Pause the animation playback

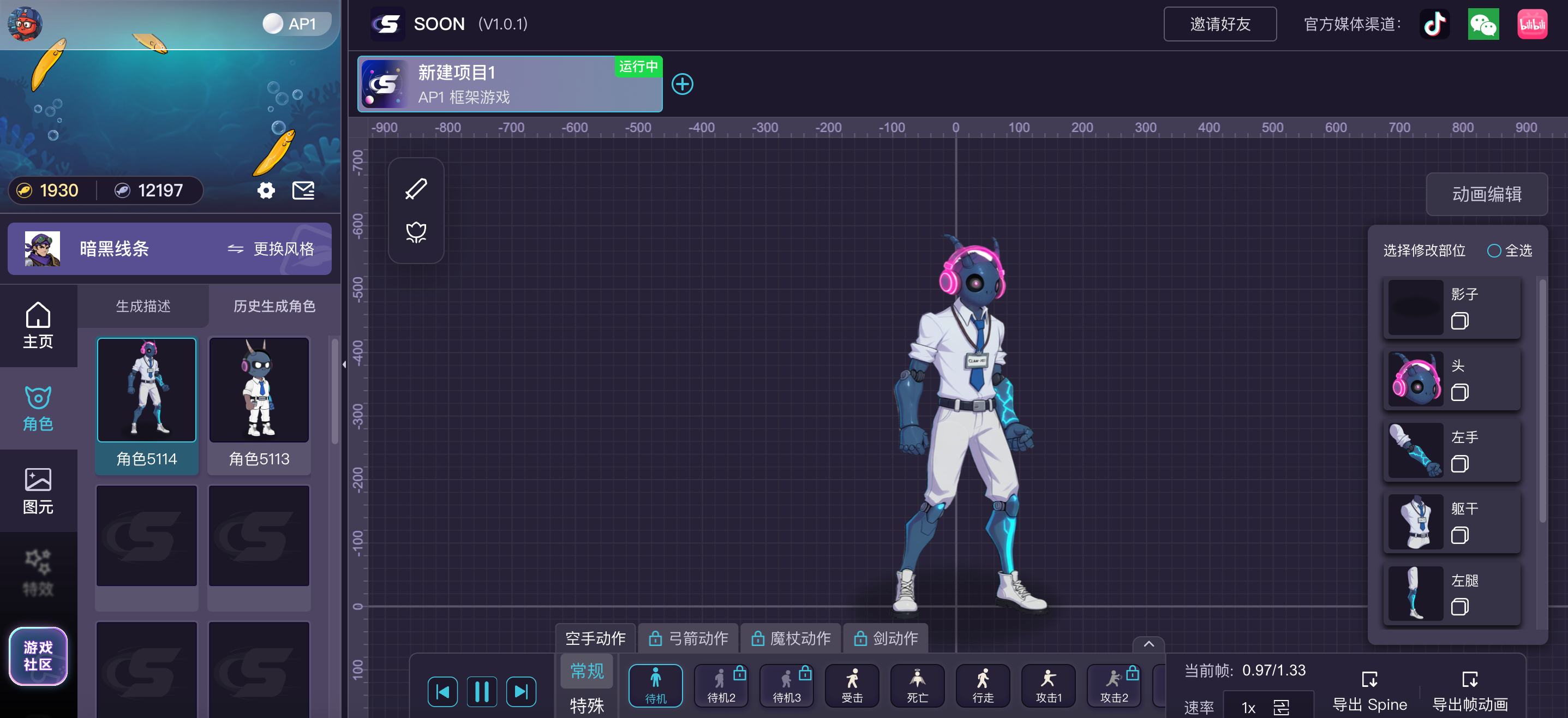[x=482, y=691]
